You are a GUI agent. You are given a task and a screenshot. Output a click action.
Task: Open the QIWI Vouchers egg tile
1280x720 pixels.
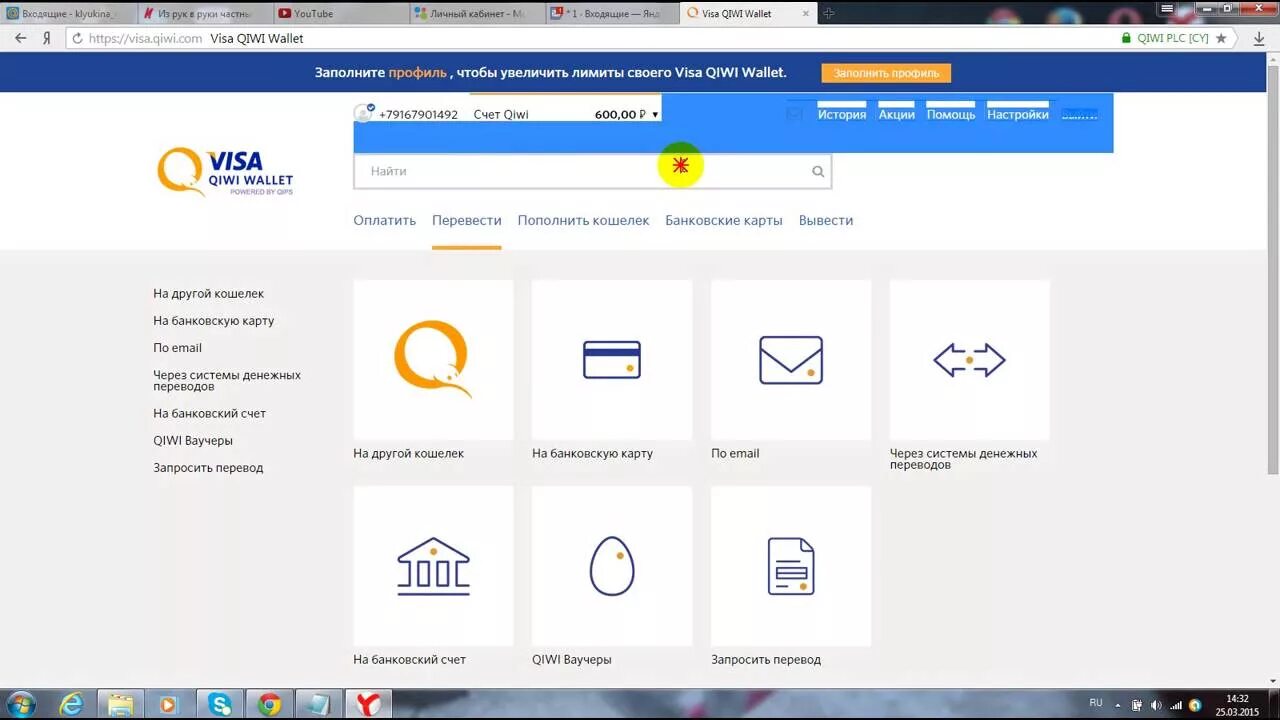click(x=612, y=566)
